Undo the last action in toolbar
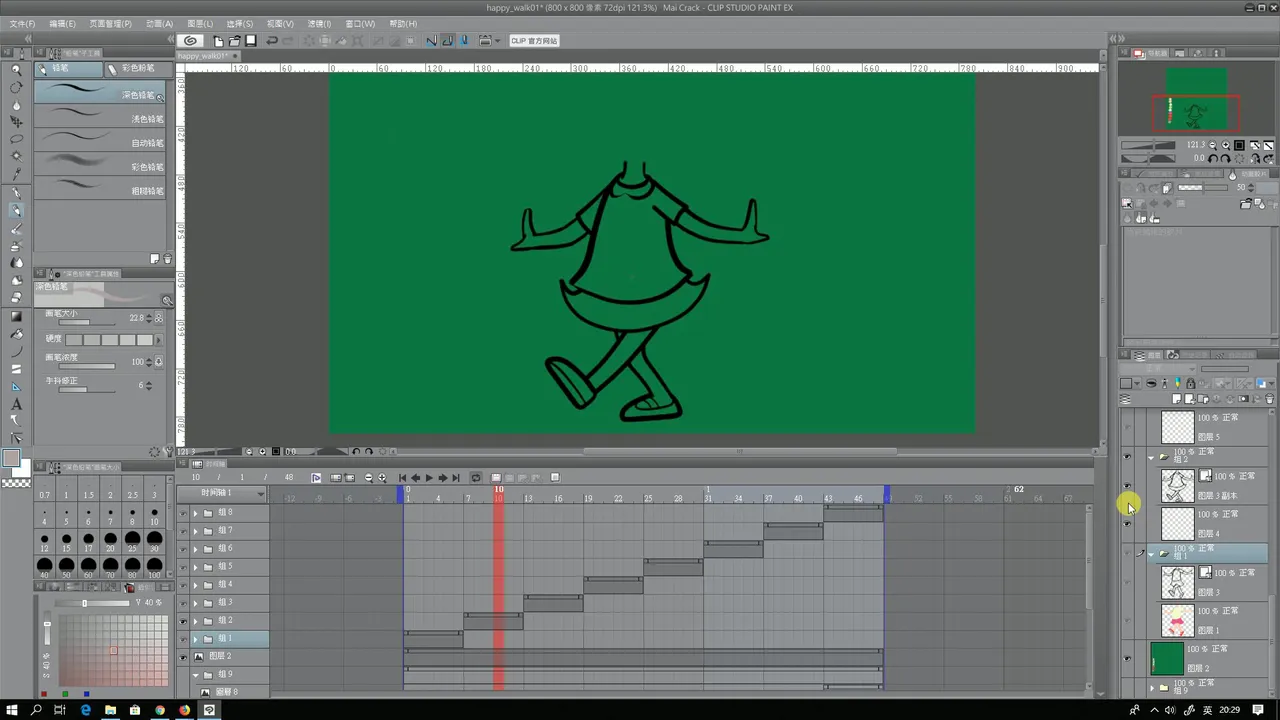1280x720 pixels. [271, 41]
